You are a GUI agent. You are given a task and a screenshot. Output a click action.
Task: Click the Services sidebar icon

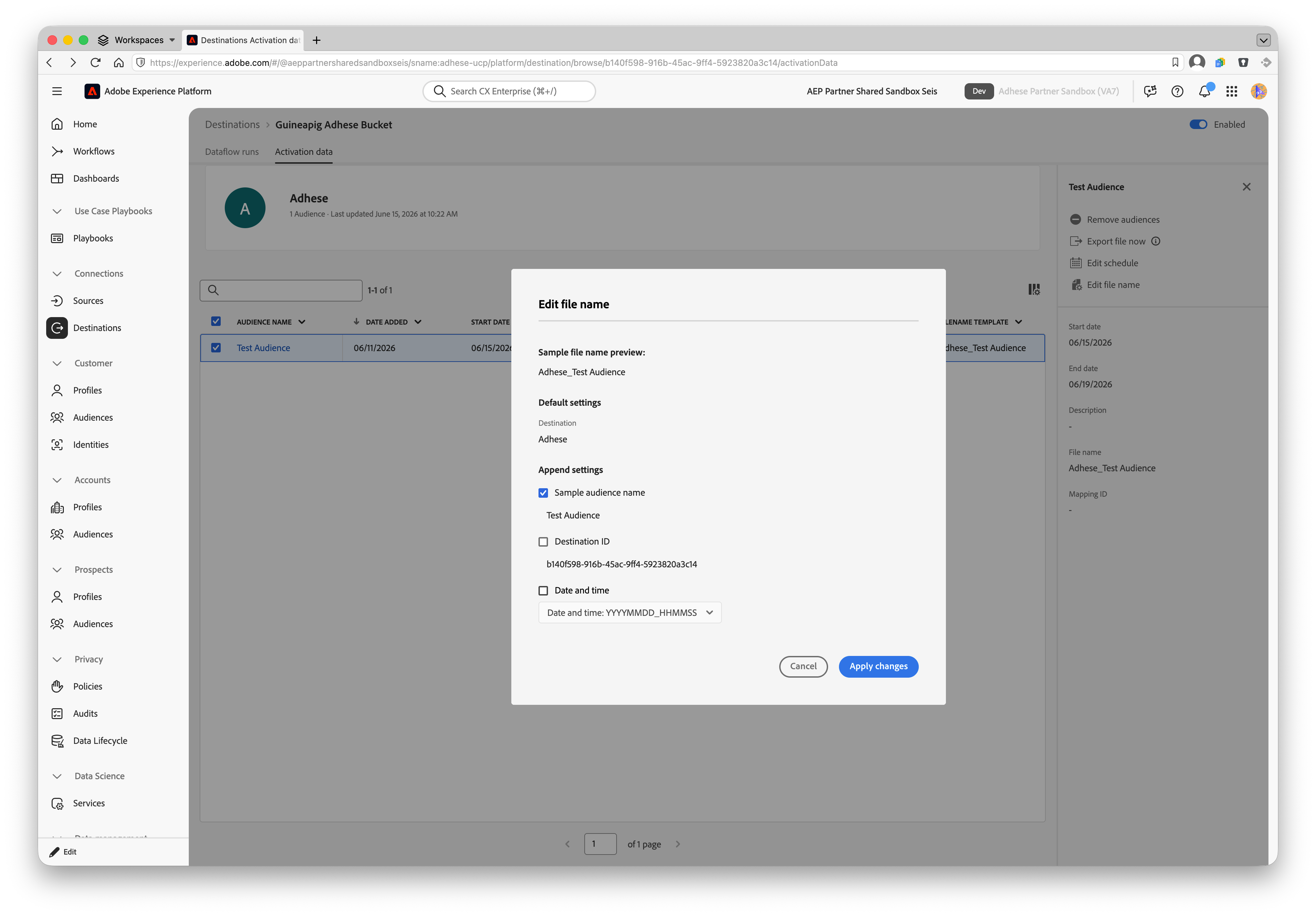coord(57,803)
